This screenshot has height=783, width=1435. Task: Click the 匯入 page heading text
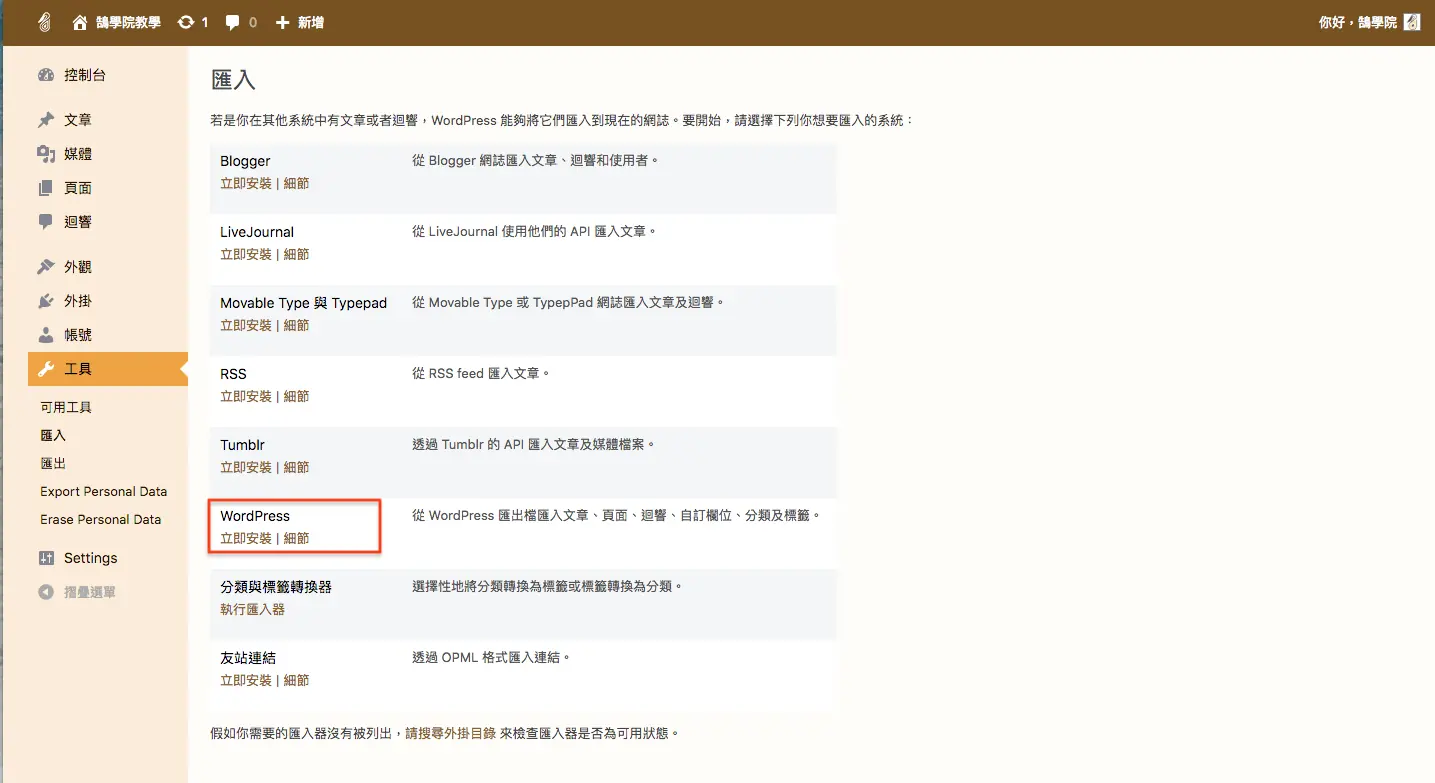(x=234, y=81)
